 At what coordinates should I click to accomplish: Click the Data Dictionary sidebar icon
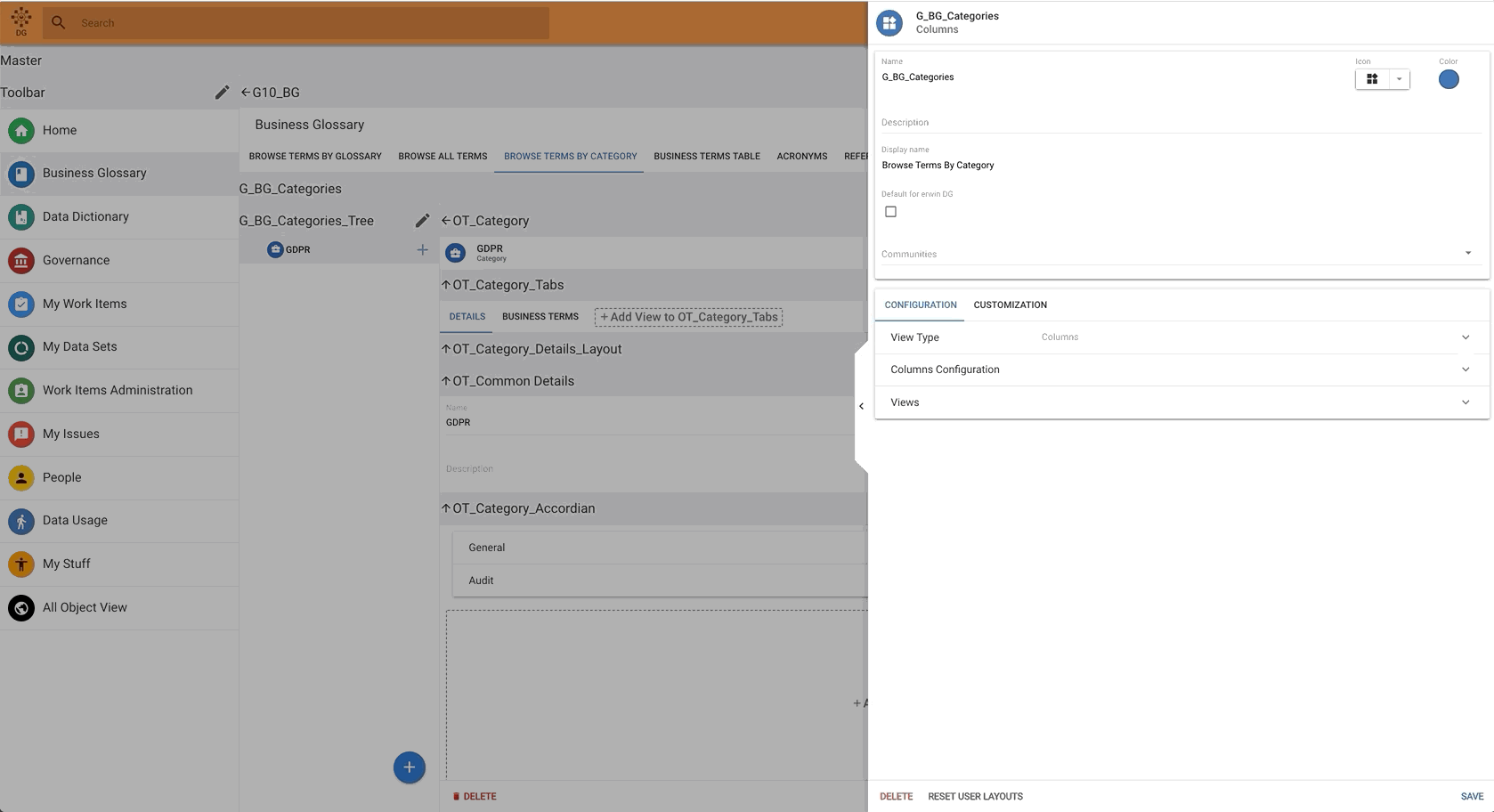[x=21, y=216]
